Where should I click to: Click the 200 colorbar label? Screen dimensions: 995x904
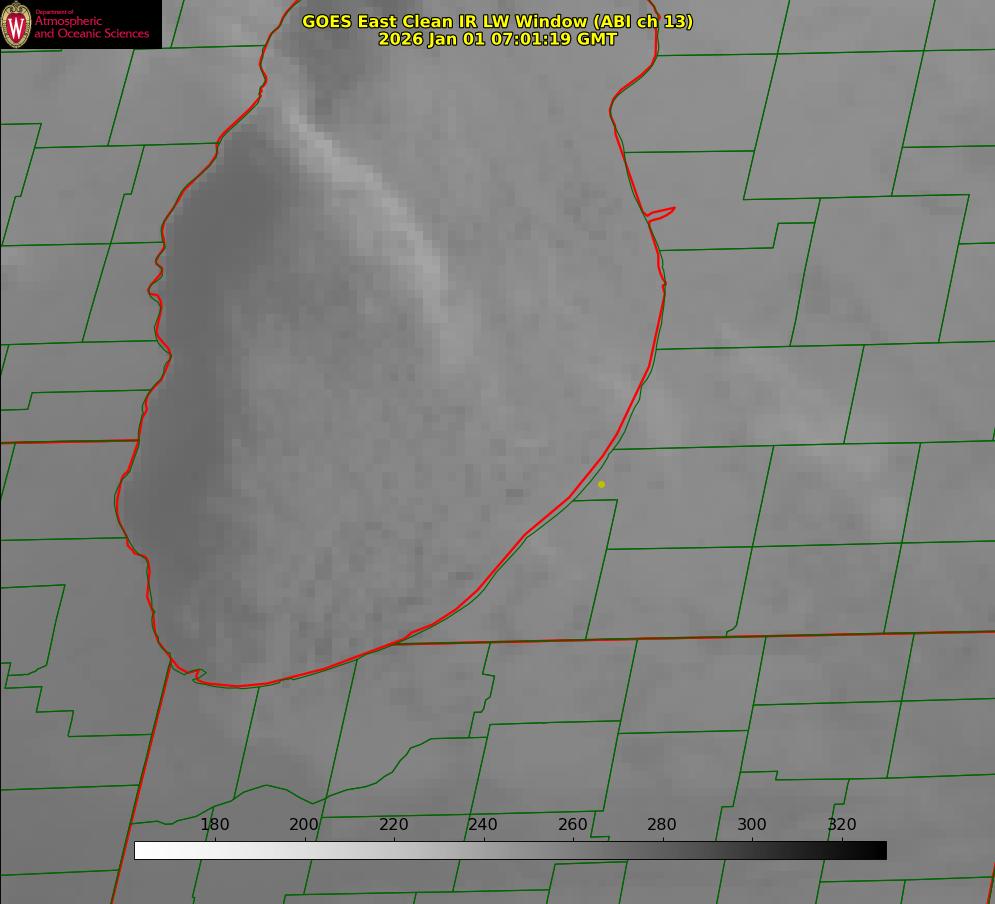tap(304, 824)
